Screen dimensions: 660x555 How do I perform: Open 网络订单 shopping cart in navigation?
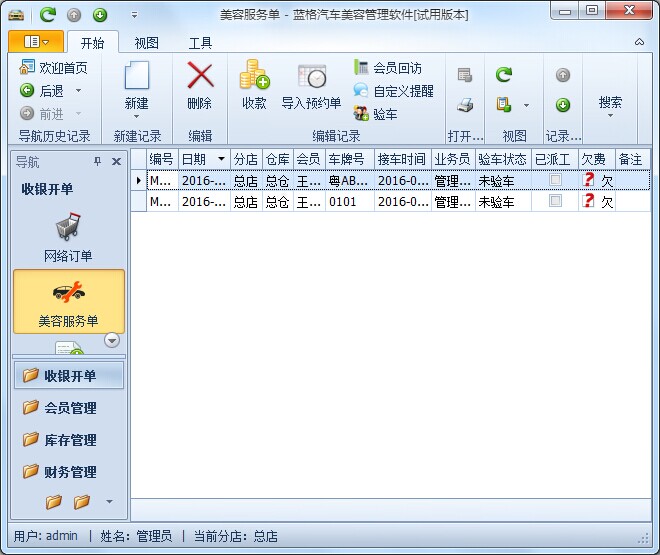(x=68, y=227)
